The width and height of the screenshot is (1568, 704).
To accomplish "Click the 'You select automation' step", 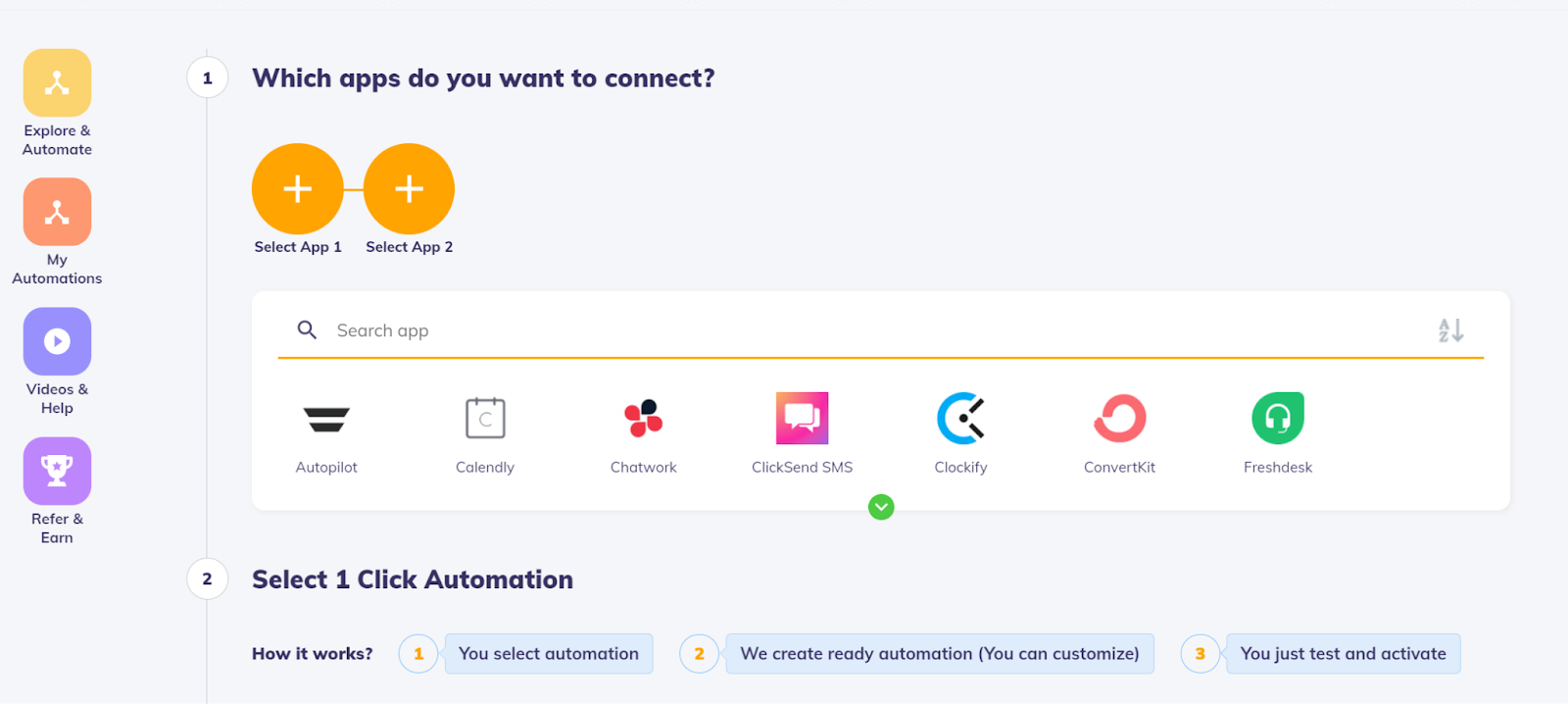I will pos(549,654).
